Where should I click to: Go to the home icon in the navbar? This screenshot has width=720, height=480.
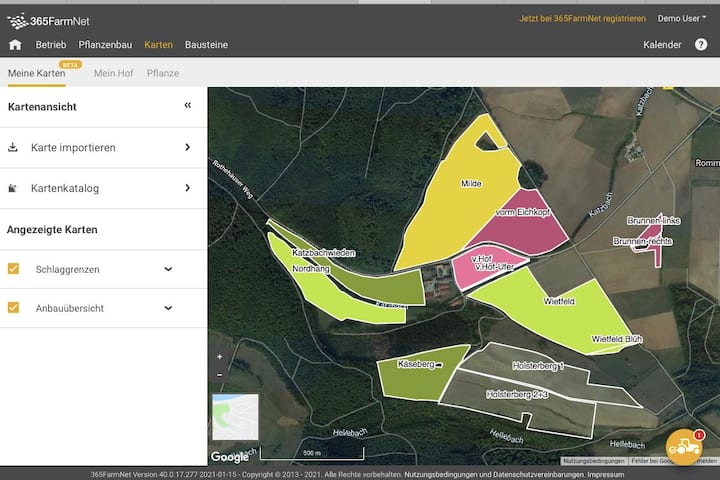(x=15, y=45)
